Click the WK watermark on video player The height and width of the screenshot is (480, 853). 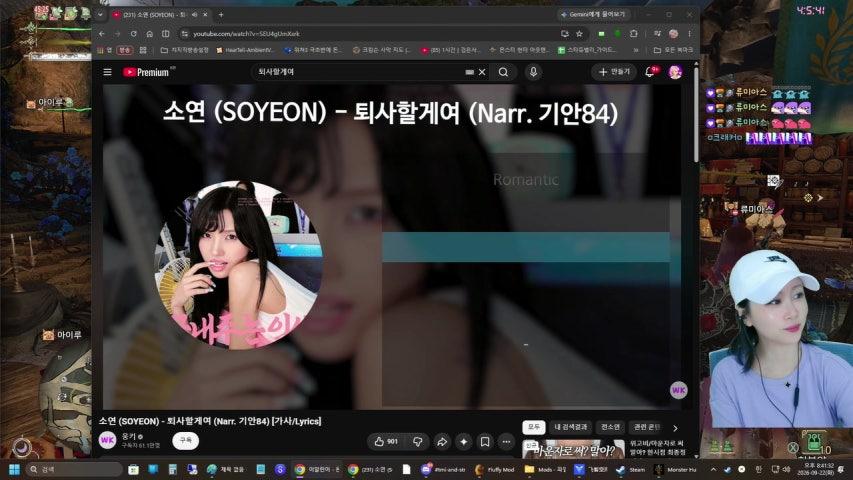coord(678,390)
